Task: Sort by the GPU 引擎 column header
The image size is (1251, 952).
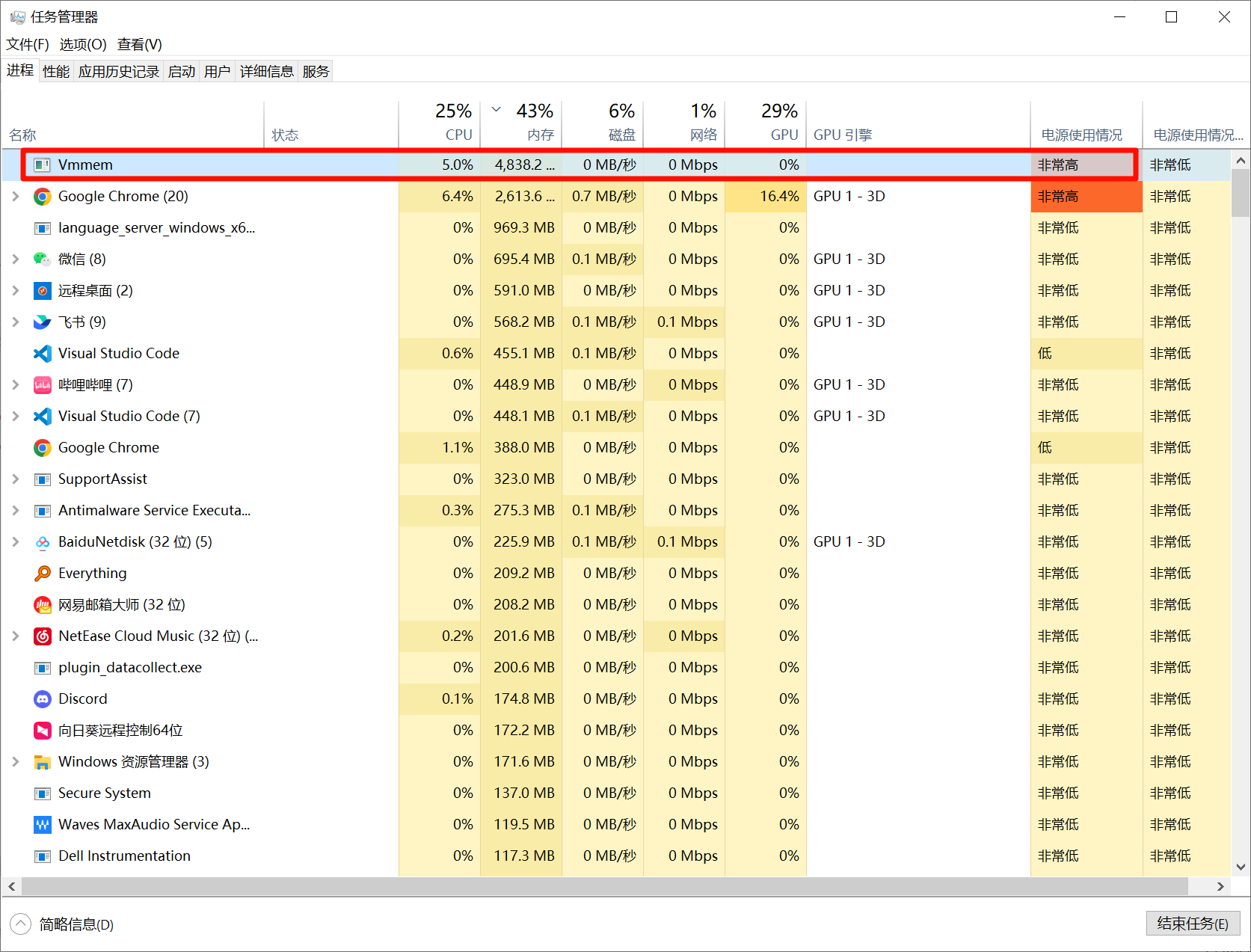Action: point(918,123)
